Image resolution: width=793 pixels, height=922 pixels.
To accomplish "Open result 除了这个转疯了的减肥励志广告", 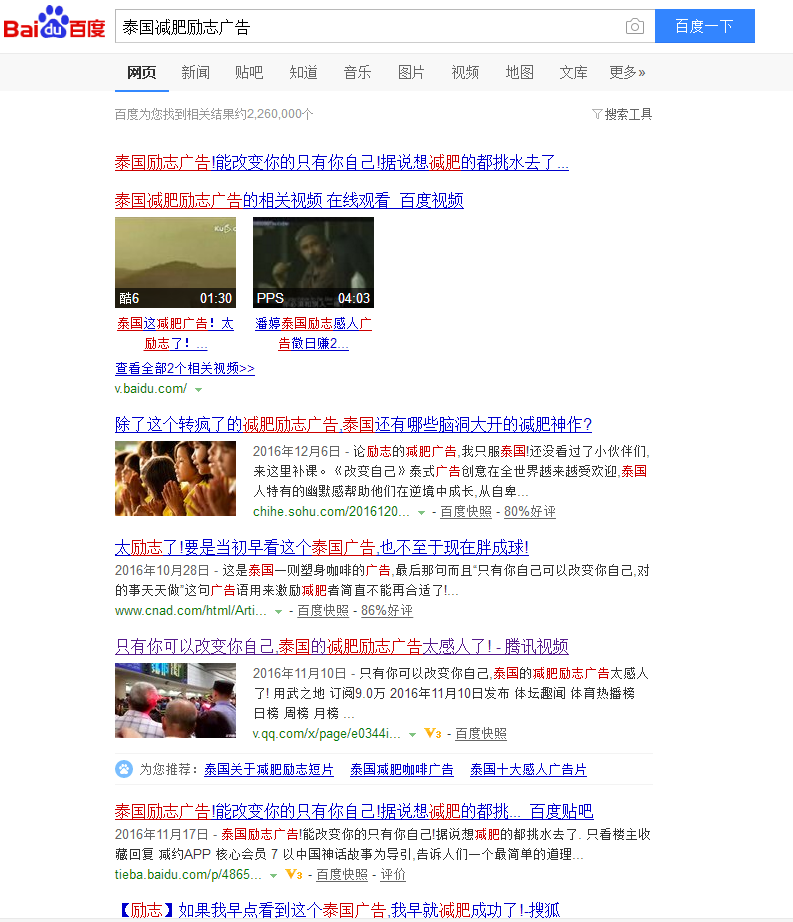I will click(x=353, y=424).
